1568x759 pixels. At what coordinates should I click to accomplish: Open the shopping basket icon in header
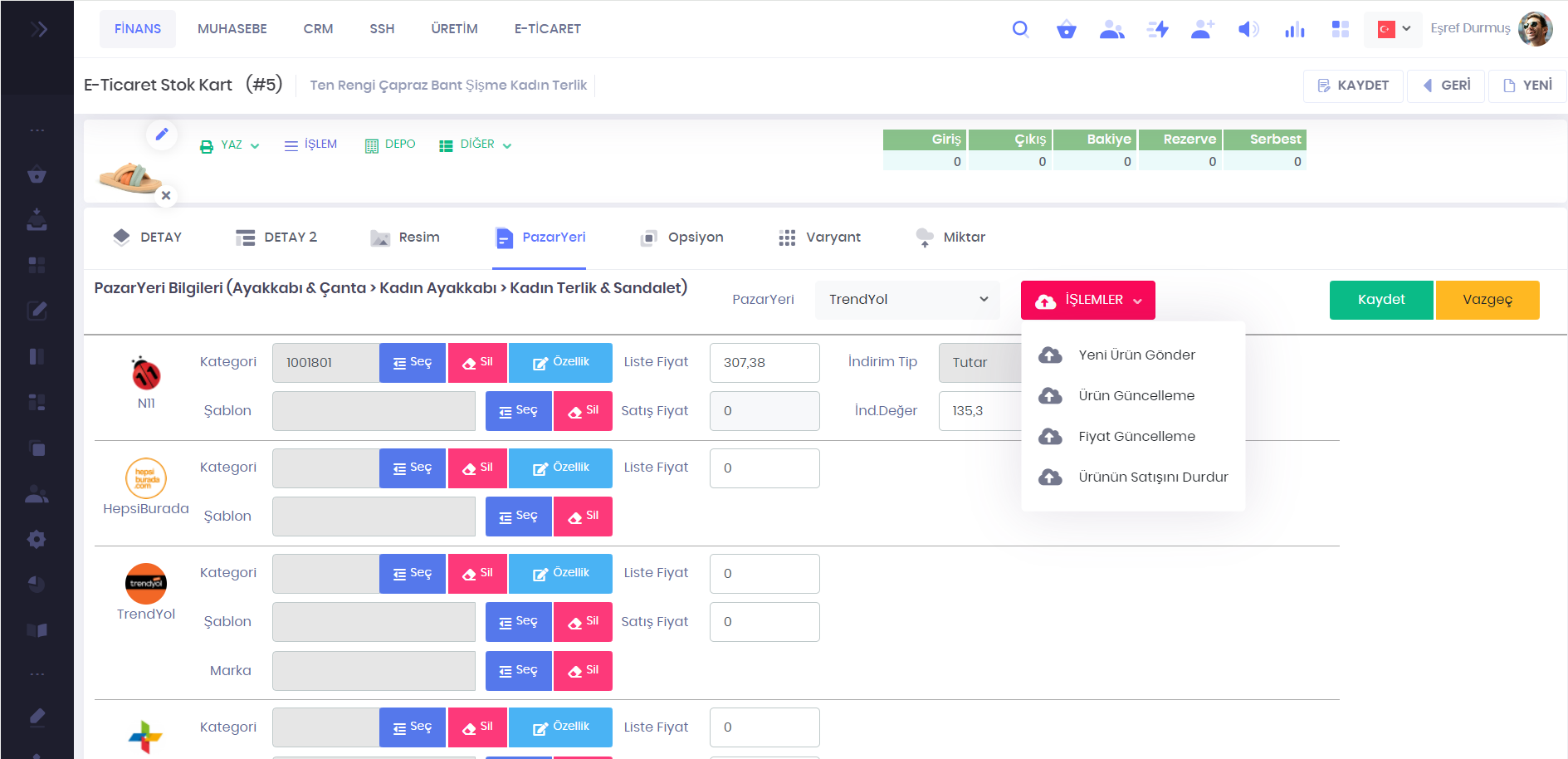1066,29
